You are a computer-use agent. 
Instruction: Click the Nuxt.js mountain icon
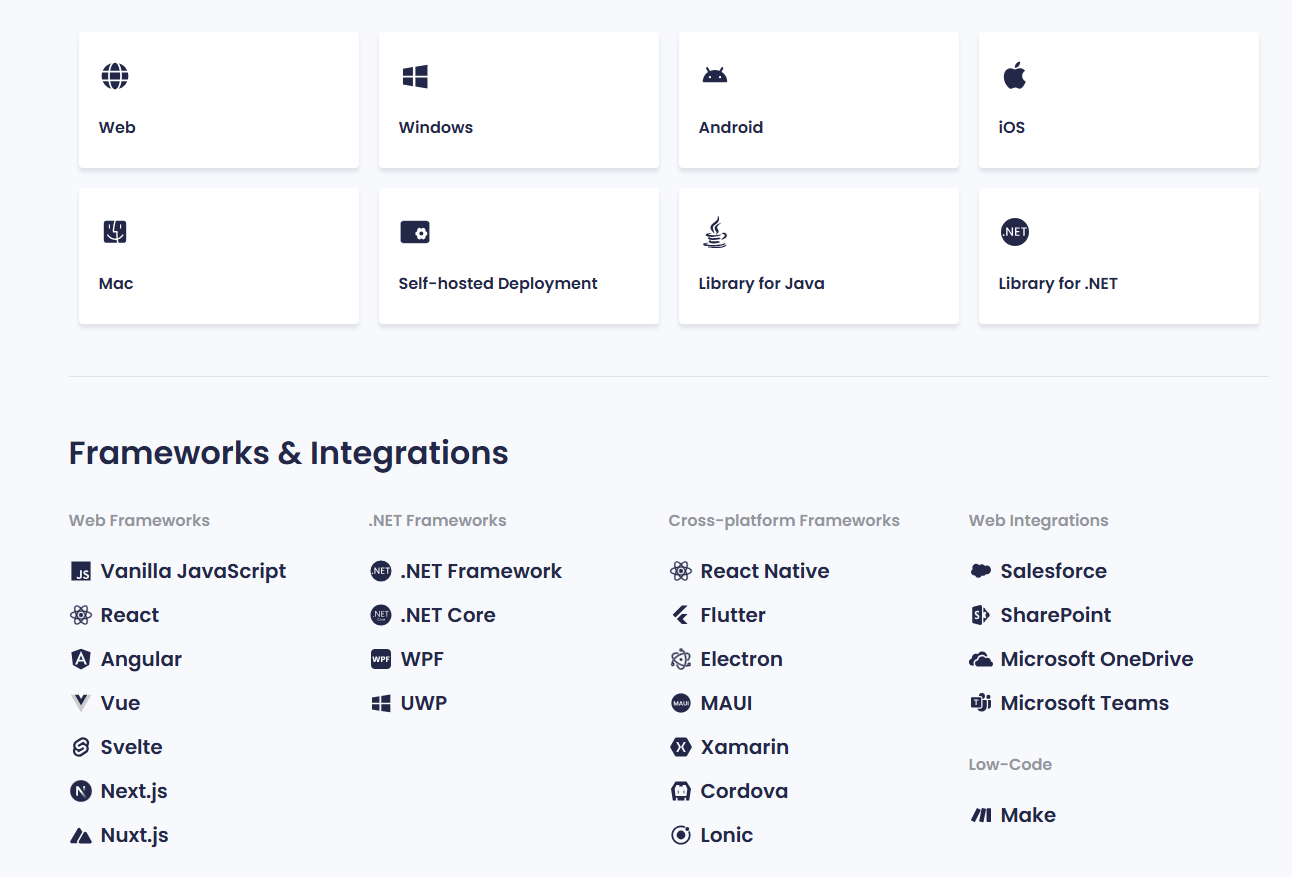81,836
